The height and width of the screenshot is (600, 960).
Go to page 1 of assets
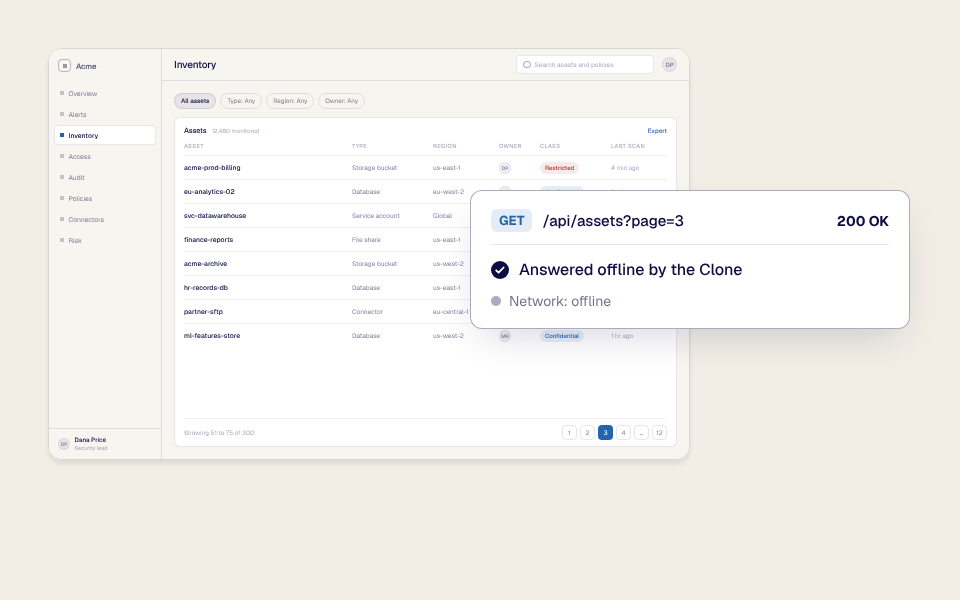tap(569, 432)
